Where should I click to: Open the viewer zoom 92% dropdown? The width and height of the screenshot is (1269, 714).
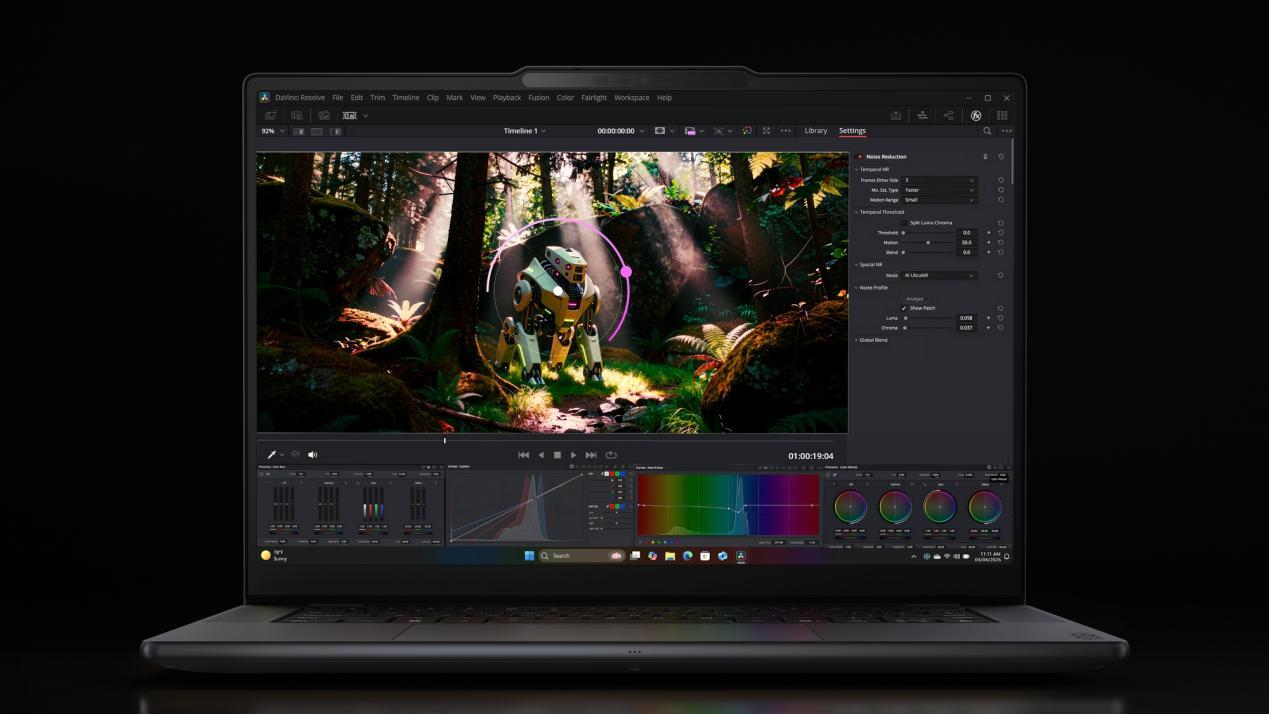point(272,131)
